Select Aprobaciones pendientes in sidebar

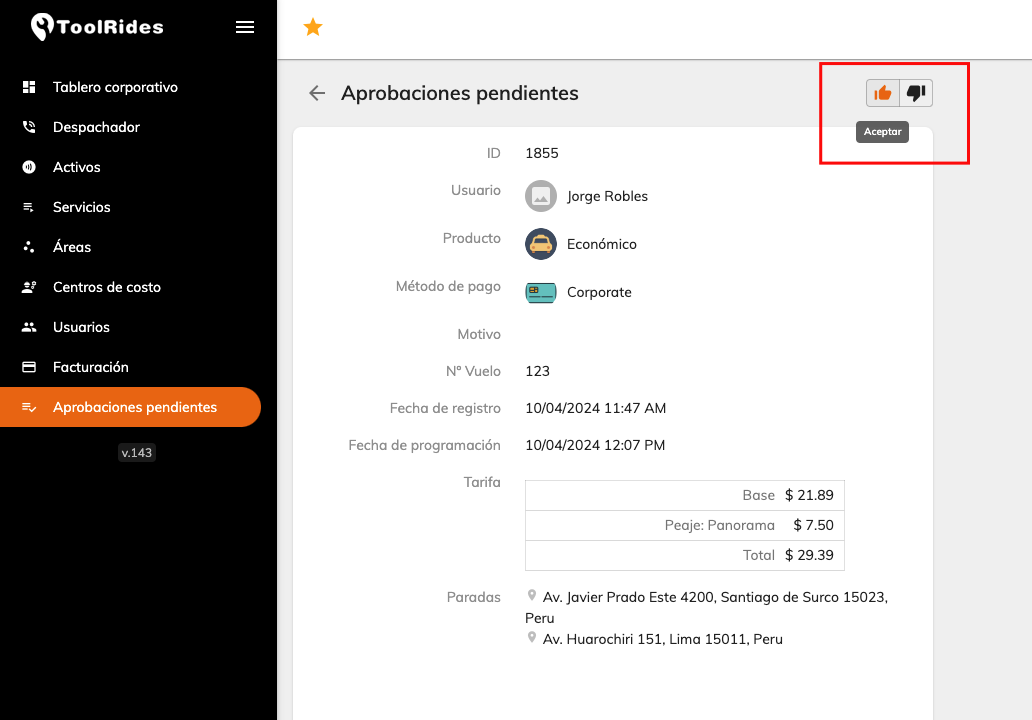tap(130, 407)
